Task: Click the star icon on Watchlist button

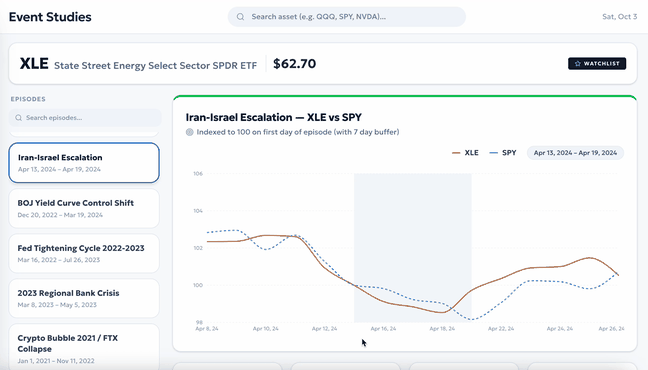Action: 578,64
